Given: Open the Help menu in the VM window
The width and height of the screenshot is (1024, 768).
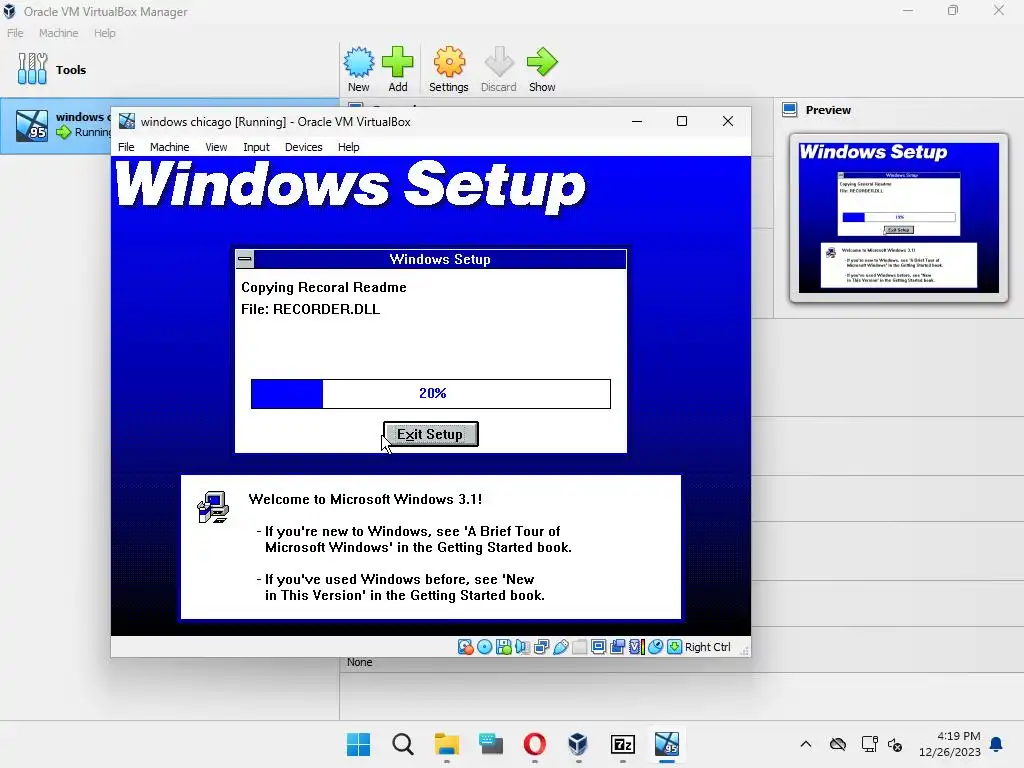Looking at the screenshot, I should coord(349,147).
